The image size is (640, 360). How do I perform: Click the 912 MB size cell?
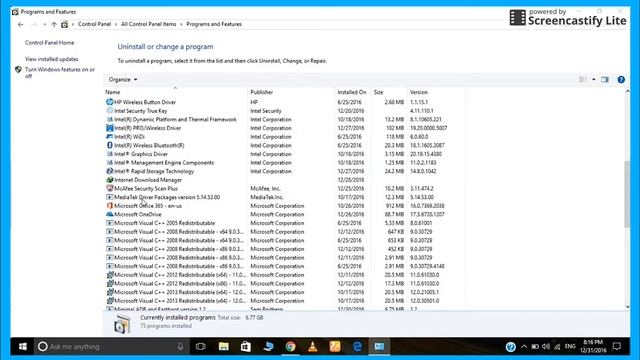[x=395, y=206]
